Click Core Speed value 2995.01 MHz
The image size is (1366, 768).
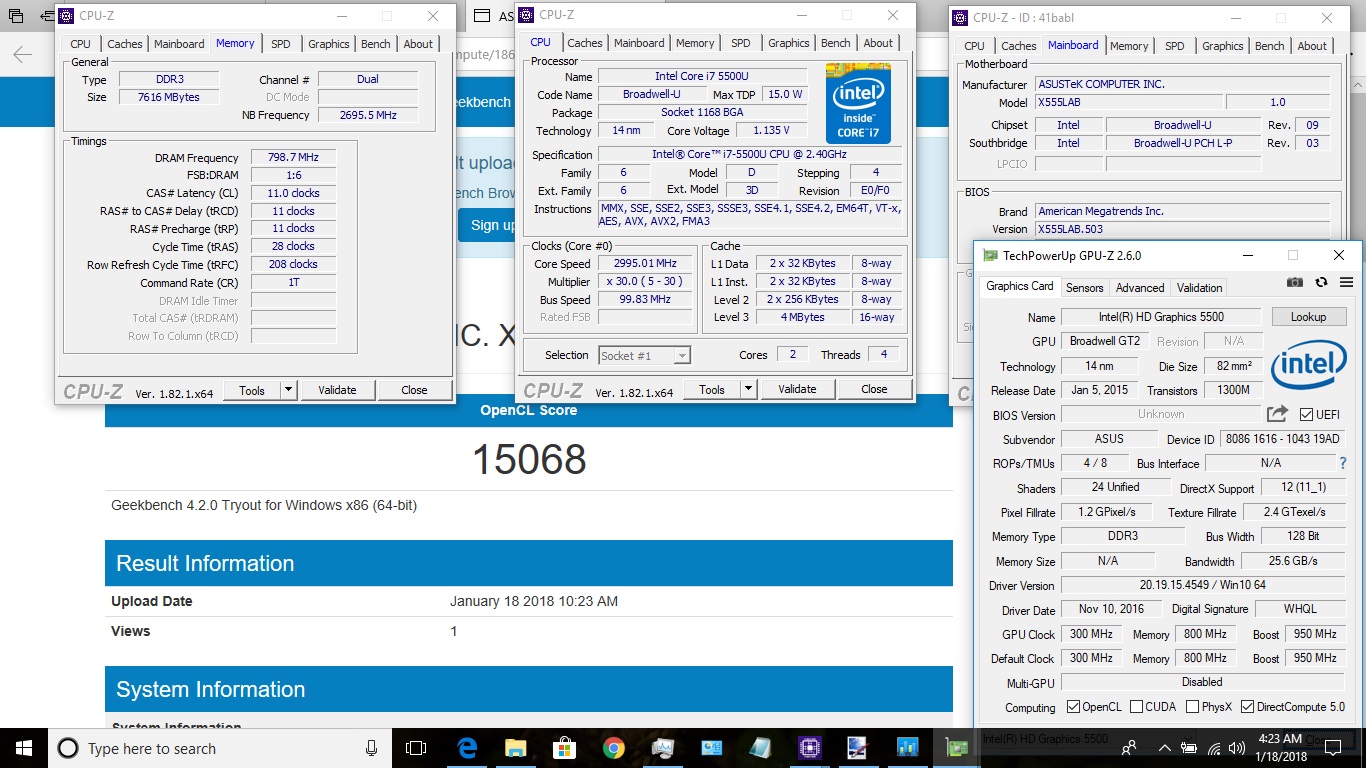(645, 263)
